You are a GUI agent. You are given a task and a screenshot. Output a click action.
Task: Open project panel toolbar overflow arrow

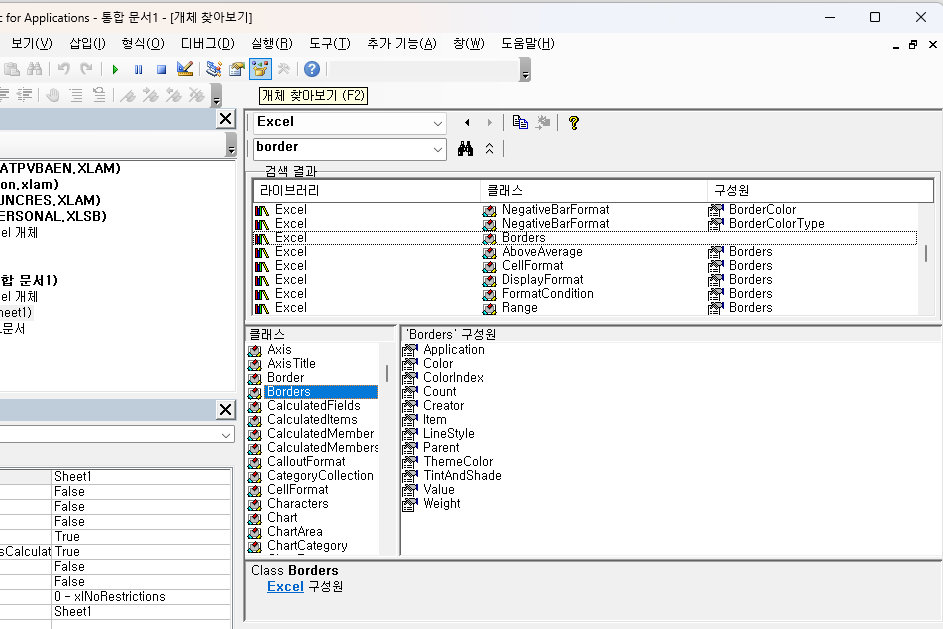pyautogui.click(x=231, y=145)
